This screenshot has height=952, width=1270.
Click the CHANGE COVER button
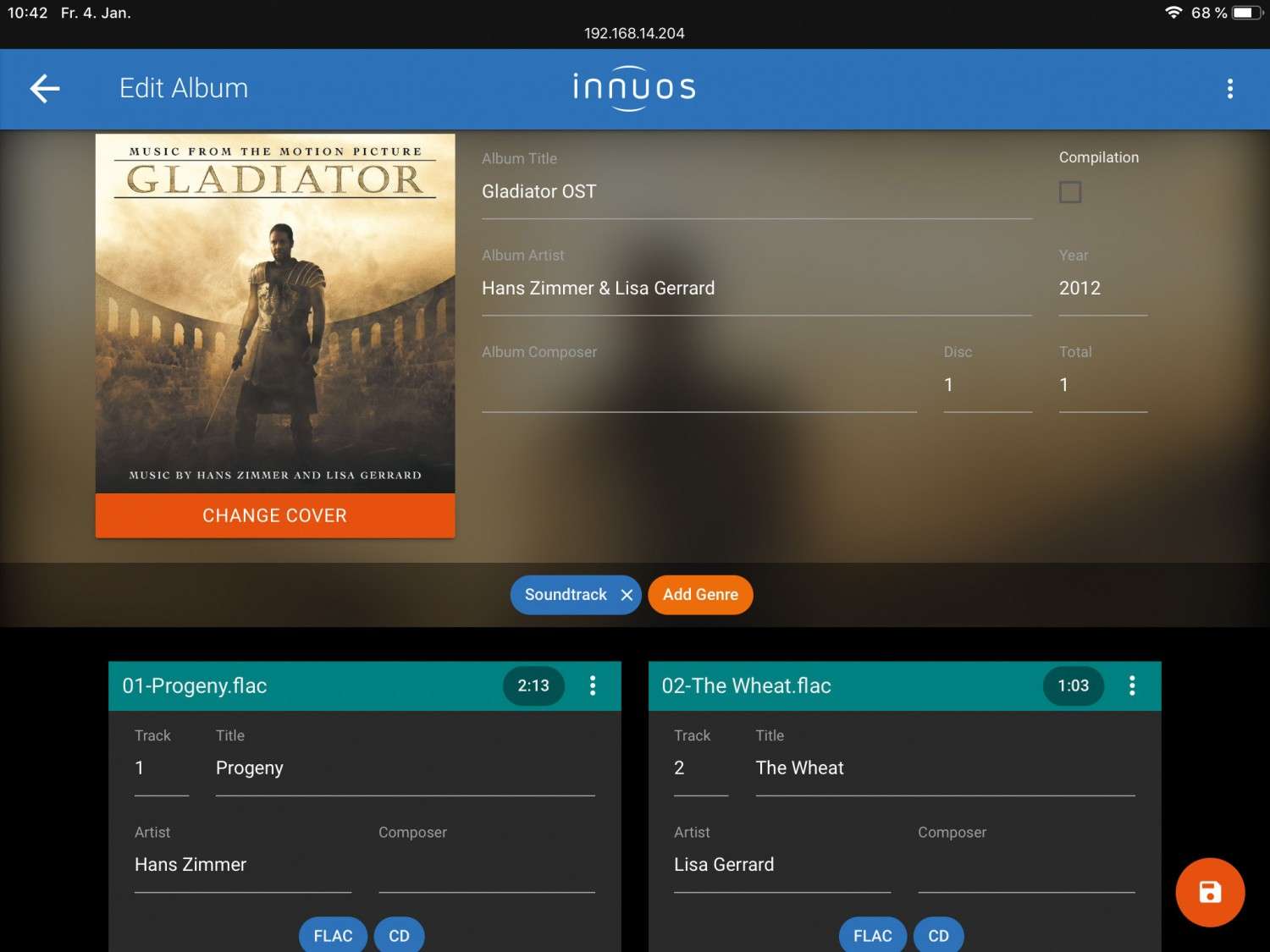(x=275, y=515)
